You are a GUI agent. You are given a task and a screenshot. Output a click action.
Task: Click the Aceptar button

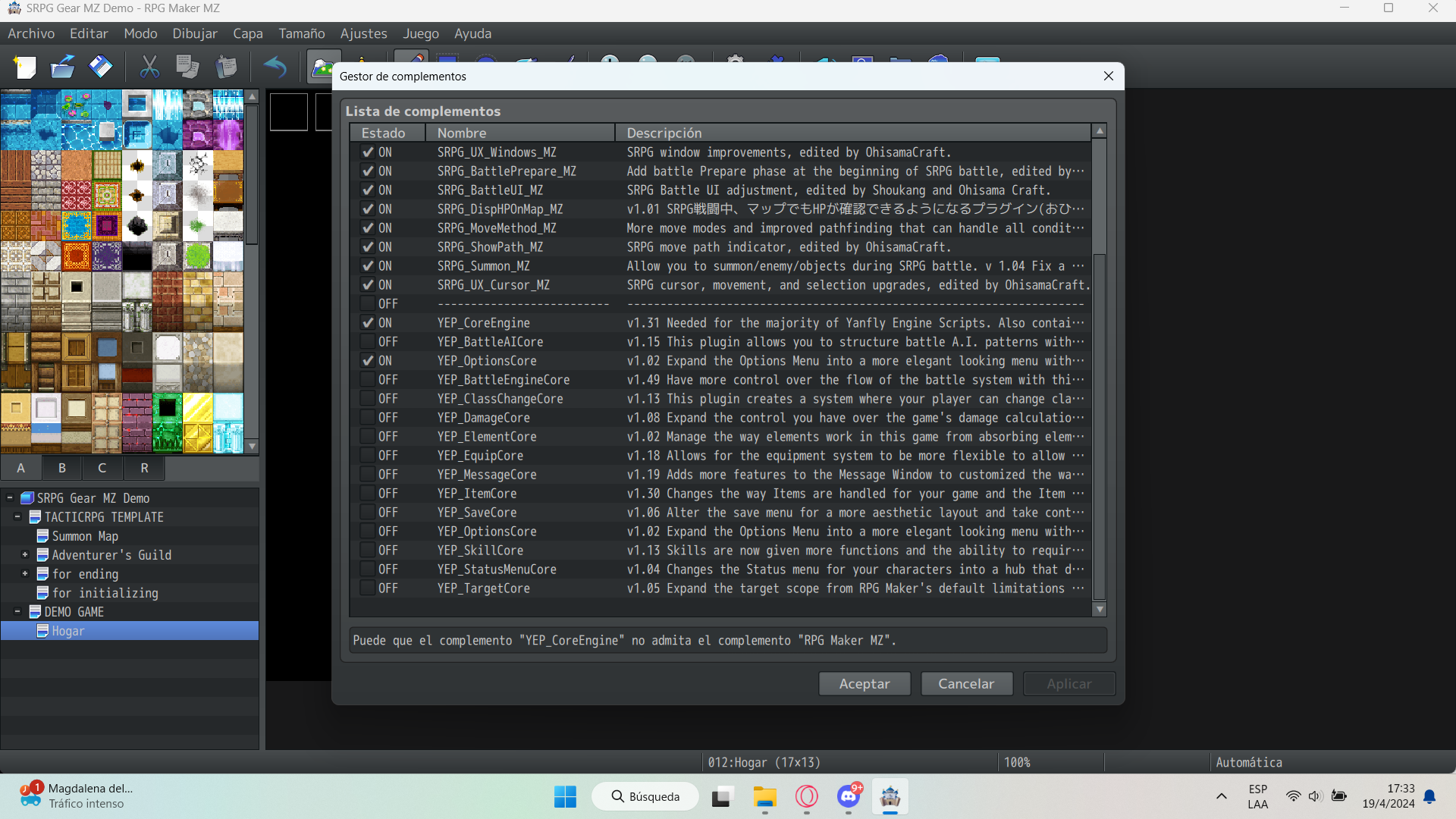[864, 684]
